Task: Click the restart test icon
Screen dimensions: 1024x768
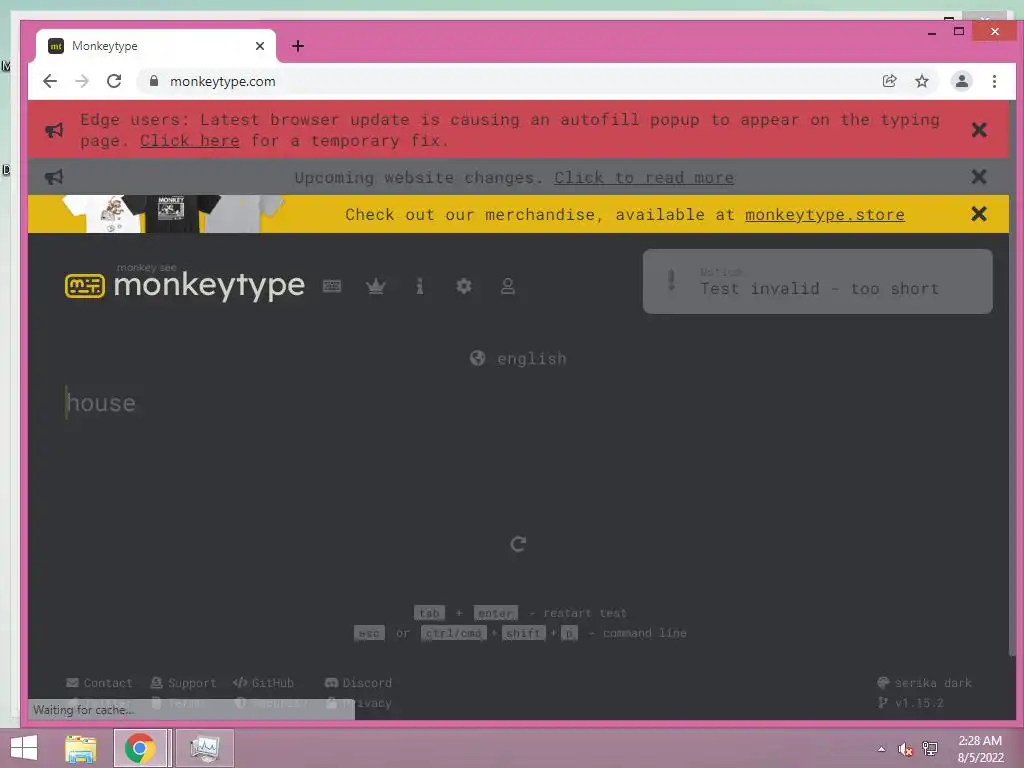Action: (x=518, y=544)
